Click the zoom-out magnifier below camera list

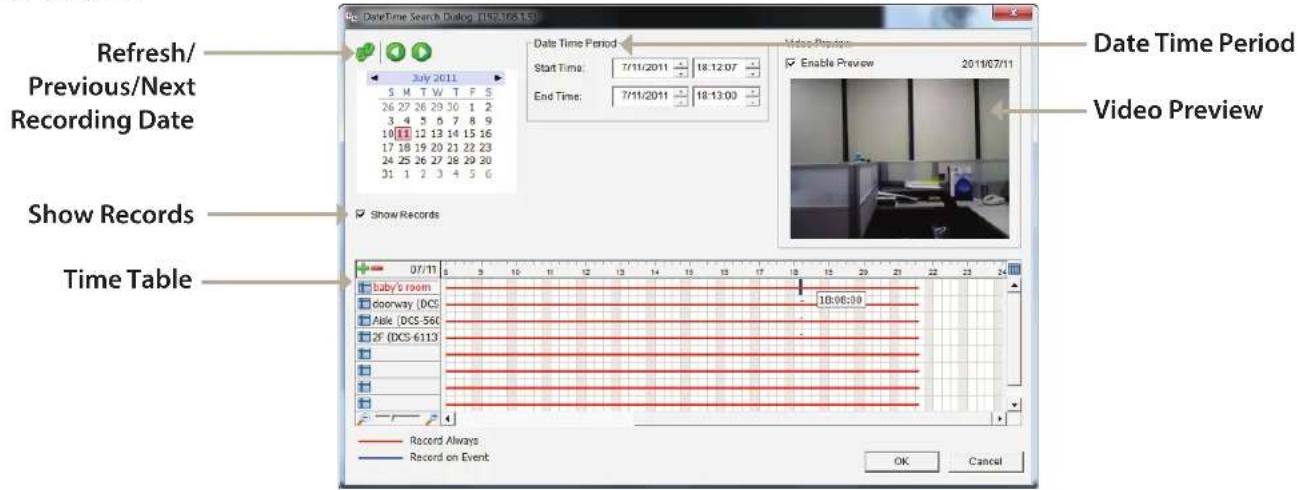point(364,417)
